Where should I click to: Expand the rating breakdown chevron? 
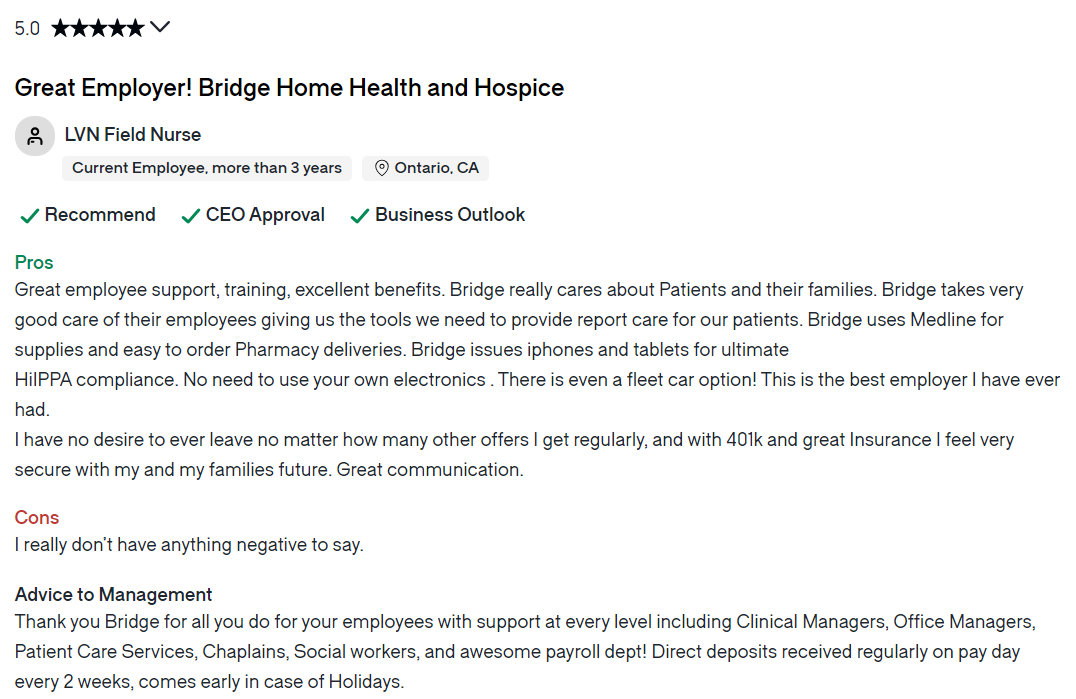(x=160, y=27)
